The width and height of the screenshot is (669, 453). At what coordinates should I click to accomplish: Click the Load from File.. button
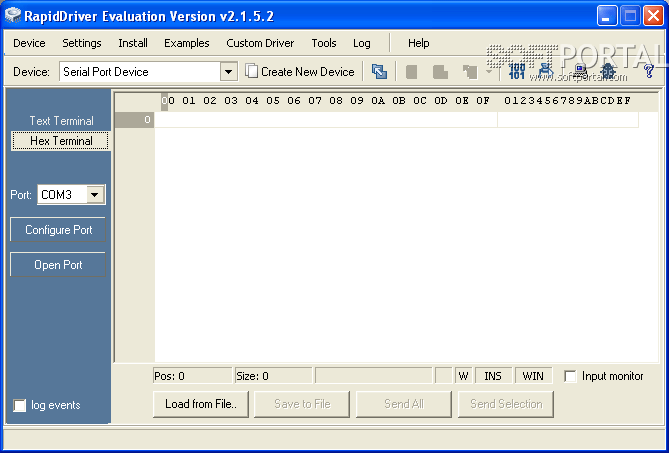tap(201, 404)
